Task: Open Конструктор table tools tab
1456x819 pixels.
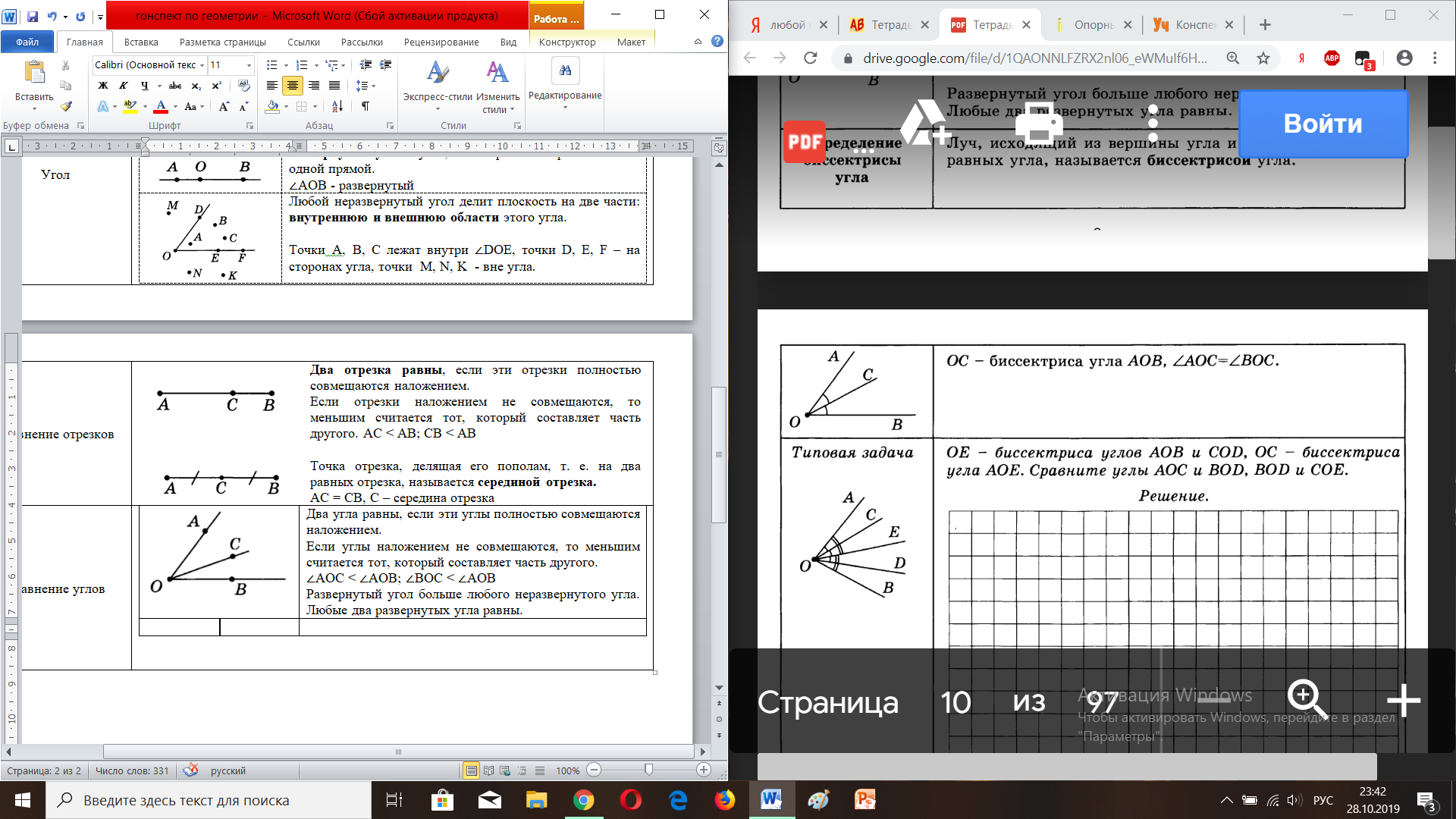Action: [x=567, y=42]
